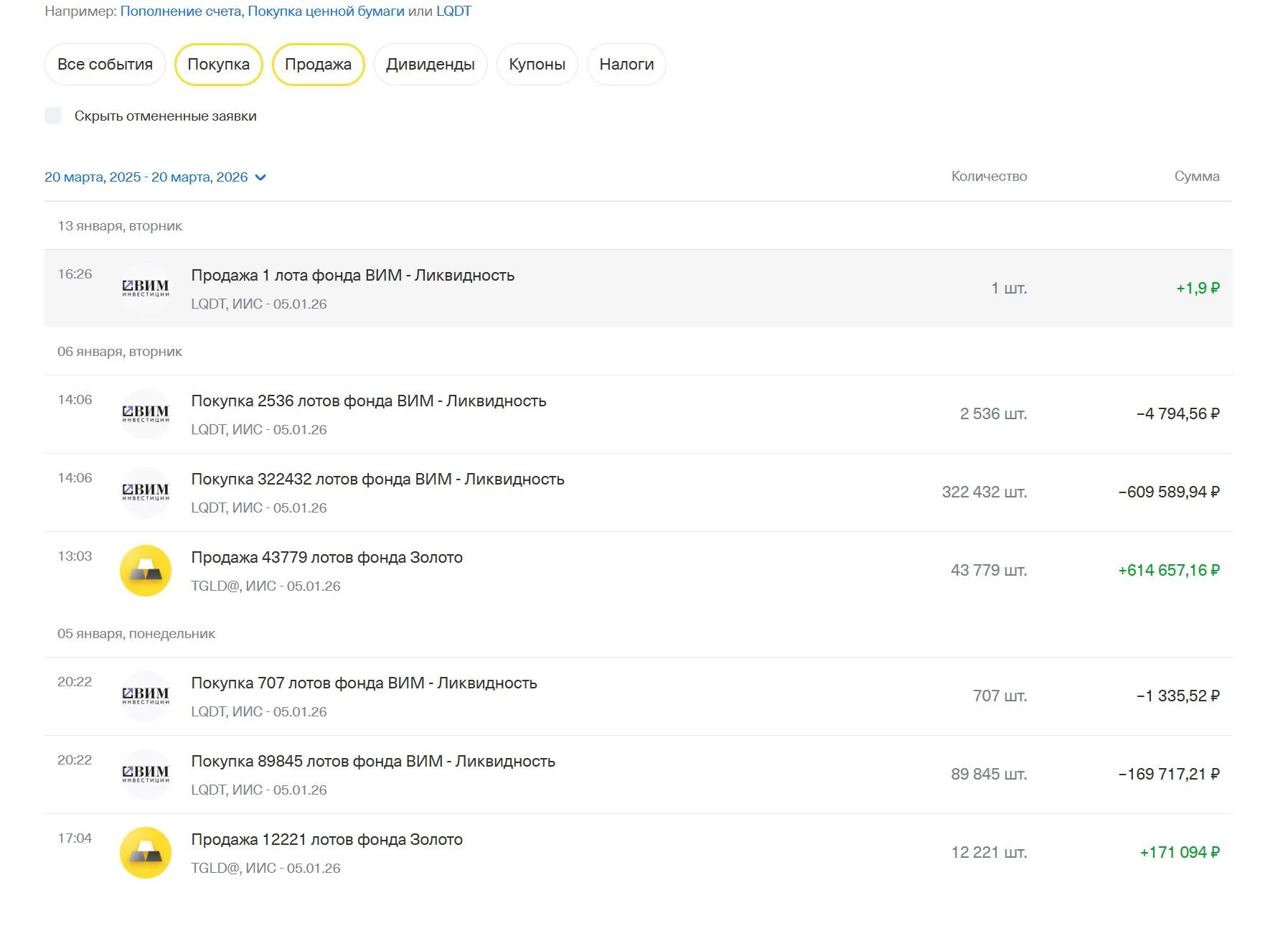Image resolution: width=1288 pixels, height=926 pixels.
Task: Click the 13 января, вторник date header
Action: click(x=120, y=226)
